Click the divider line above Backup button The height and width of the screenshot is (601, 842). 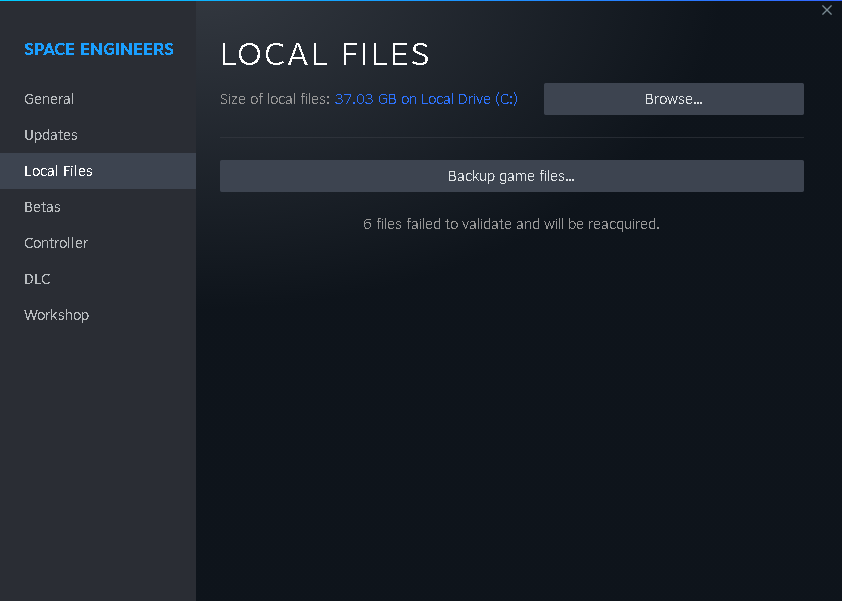click(x=511, y=137)
